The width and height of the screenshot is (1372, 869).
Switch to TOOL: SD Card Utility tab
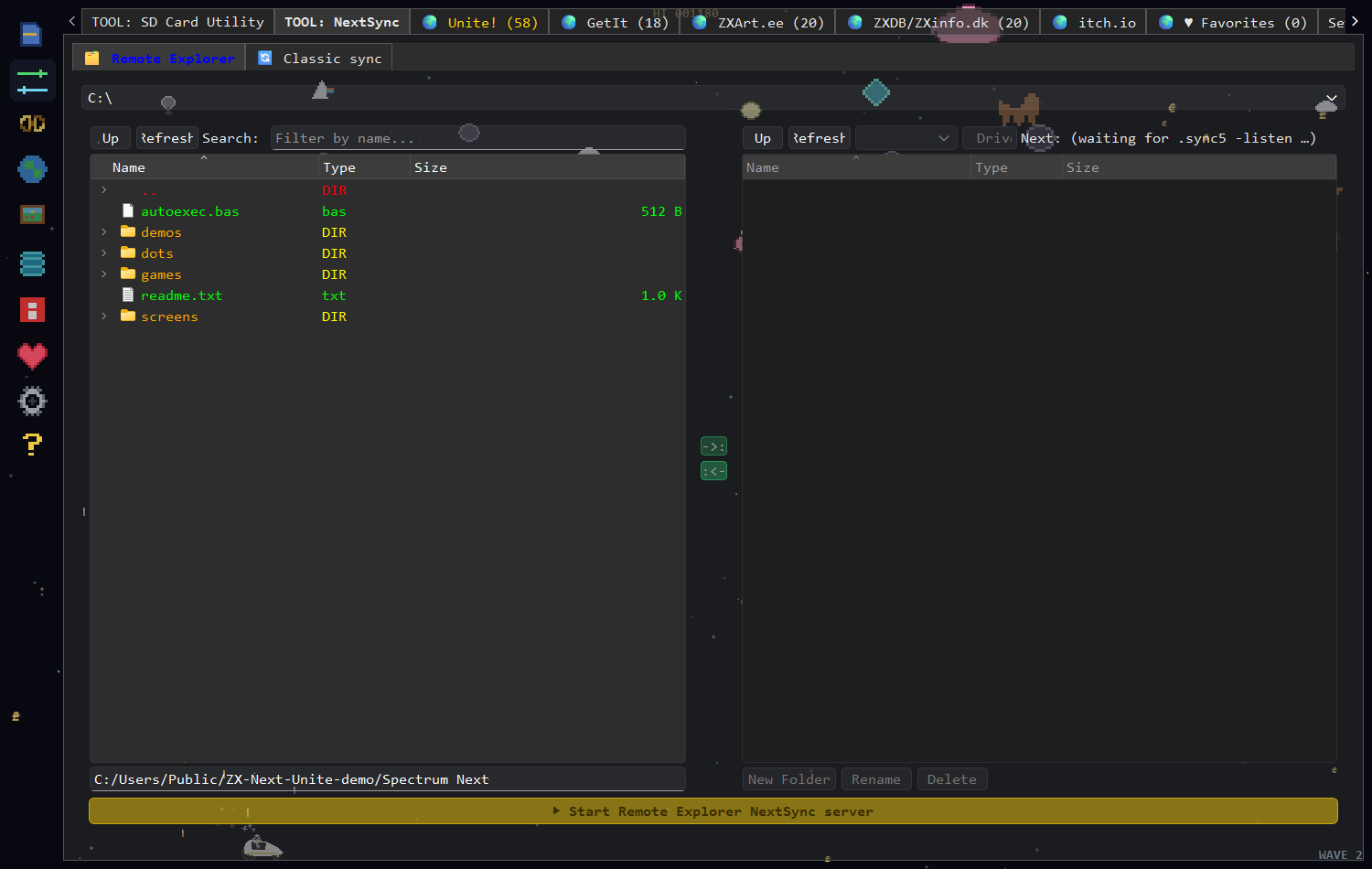(177, 22)
